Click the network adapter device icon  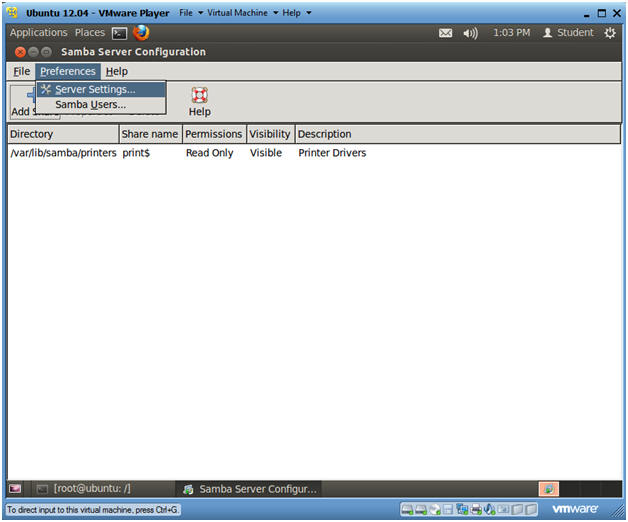pyautogui.click(x=462, y=509)
